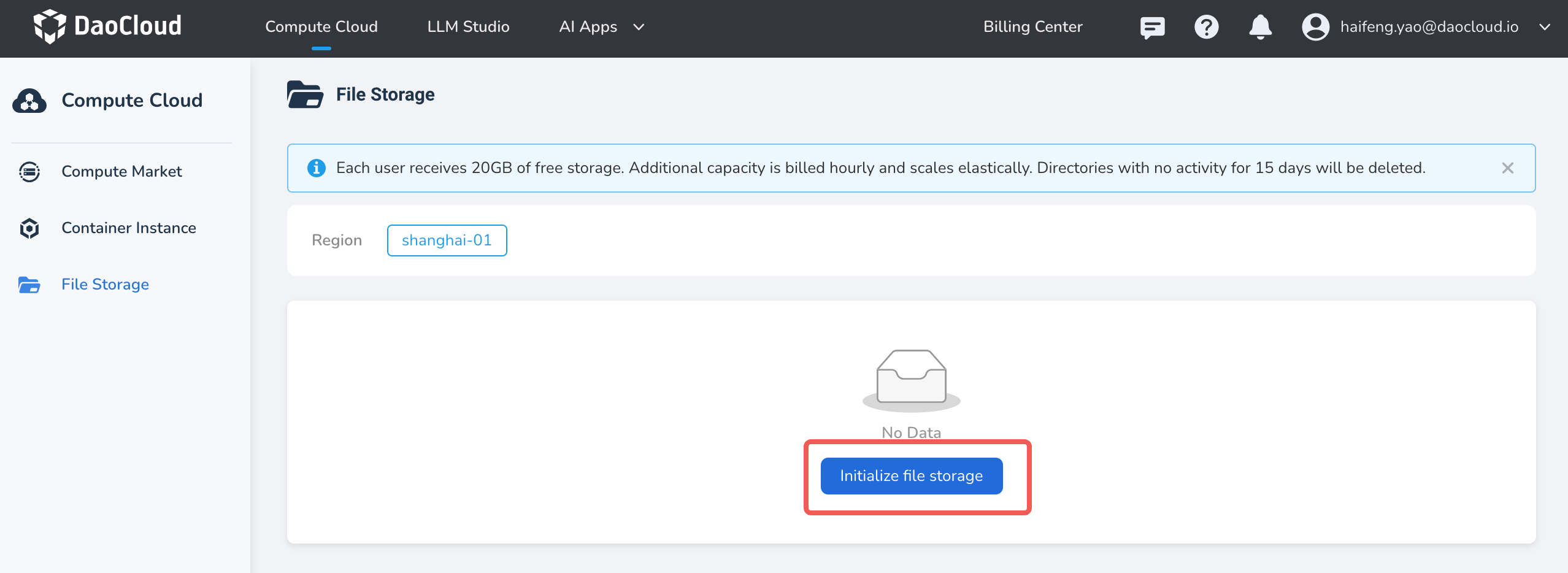Open the notifications bell

pos(1260,27)
